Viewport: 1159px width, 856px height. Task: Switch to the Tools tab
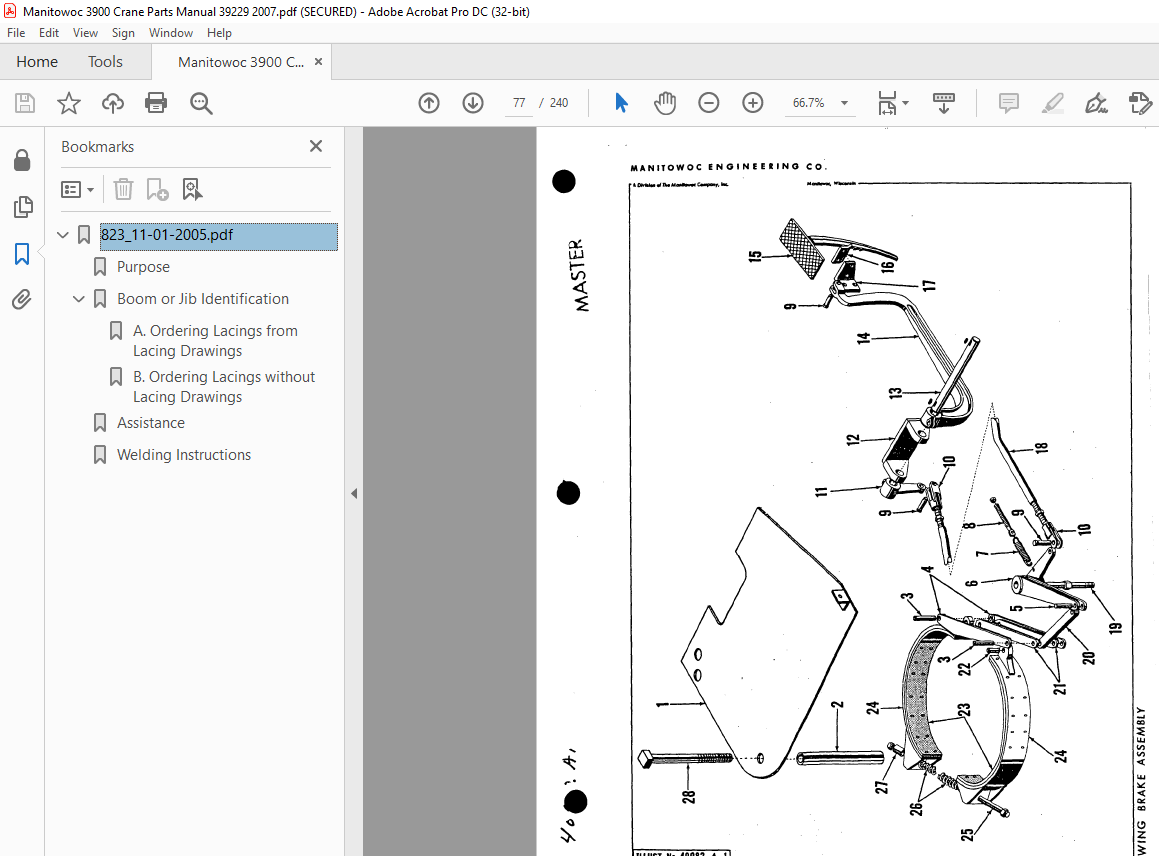tap(105, 62)
